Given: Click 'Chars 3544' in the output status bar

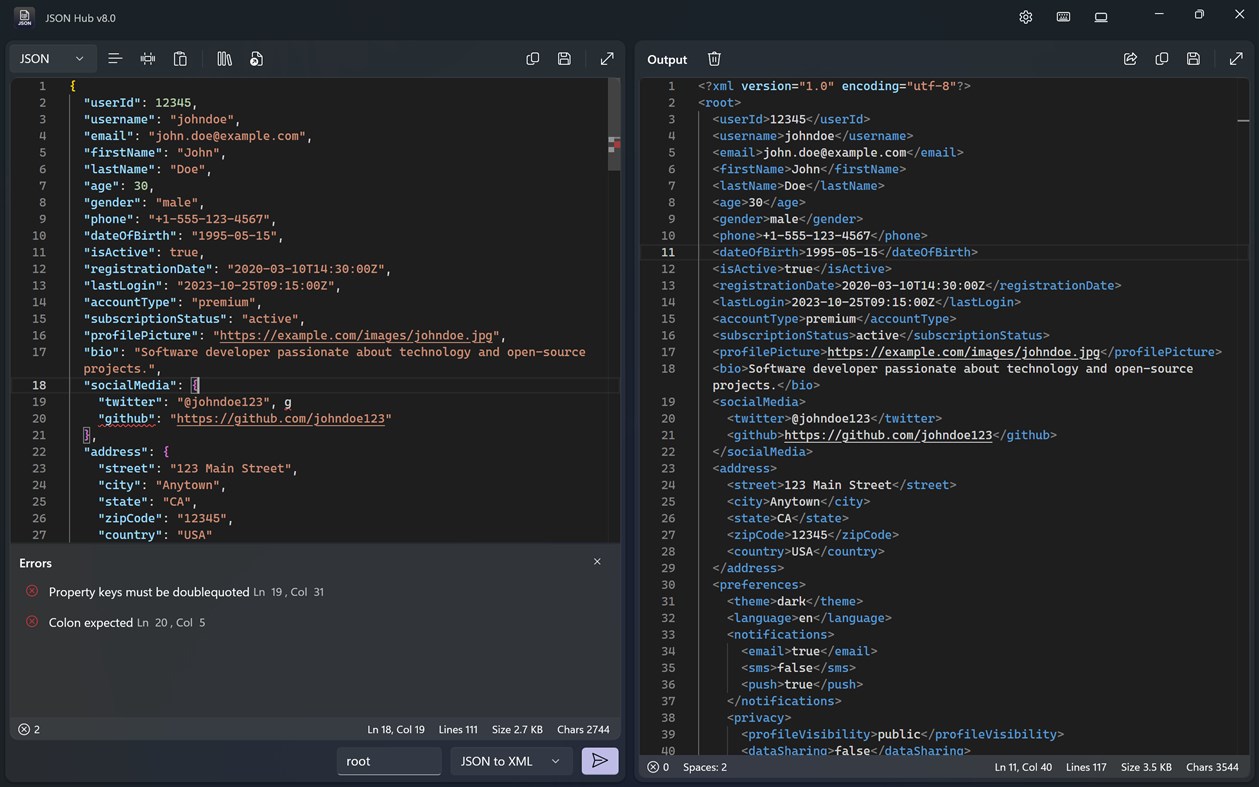Looking at the screenshot, I should tap(1212, 767).
